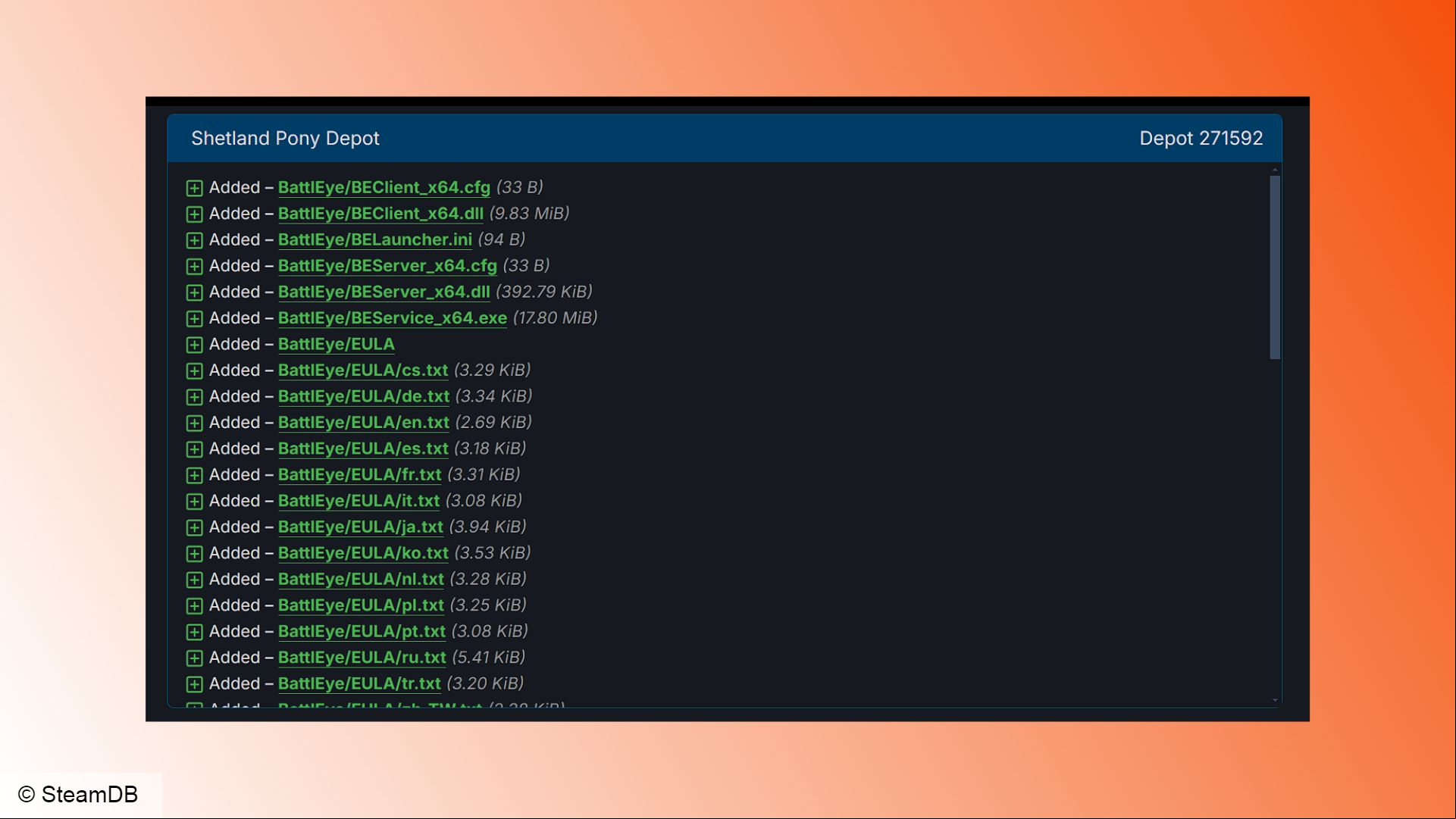Image resolution: width=1456 pixels, height=819 pixels.
Task: Open the BattlEye/BELauncher.ini link
Action: point(374,239)
